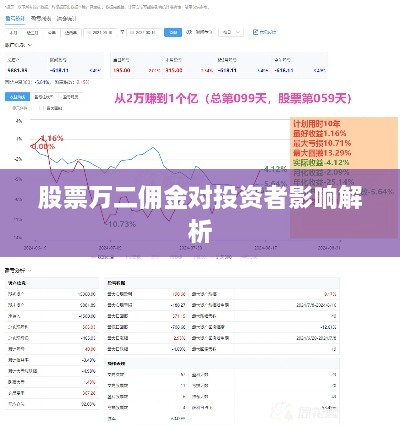Select the first quick date range button
The width and height of the screenshot is (400, 427).
[14, 32]
